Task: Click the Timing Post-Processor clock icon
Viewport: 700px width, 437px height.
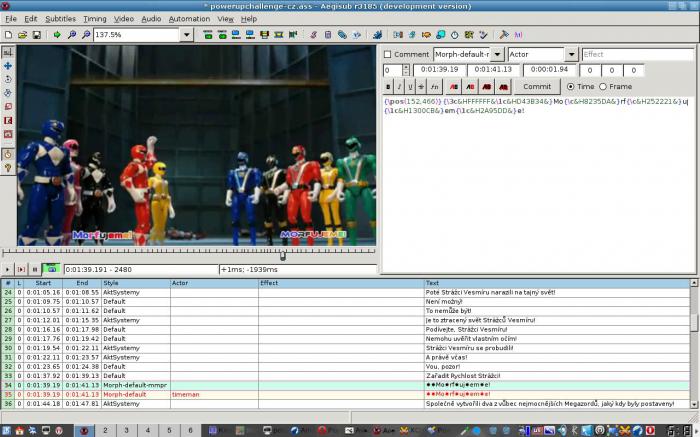Action: point(454,35)
